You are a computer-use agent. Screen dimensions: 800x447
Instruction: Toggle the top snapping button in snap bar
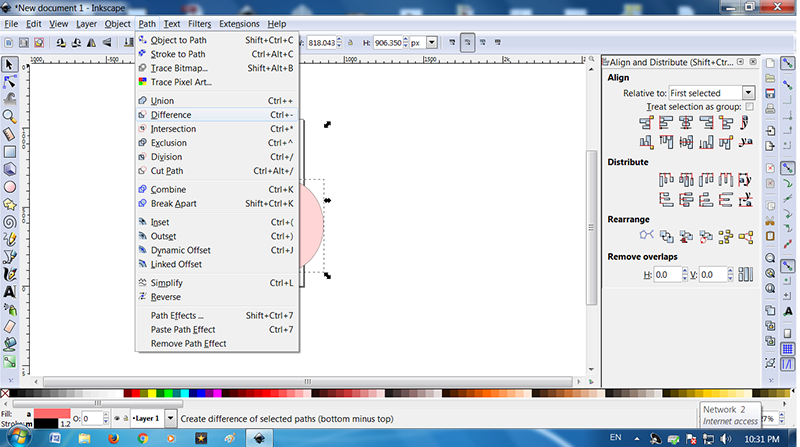tap(788, 63)
